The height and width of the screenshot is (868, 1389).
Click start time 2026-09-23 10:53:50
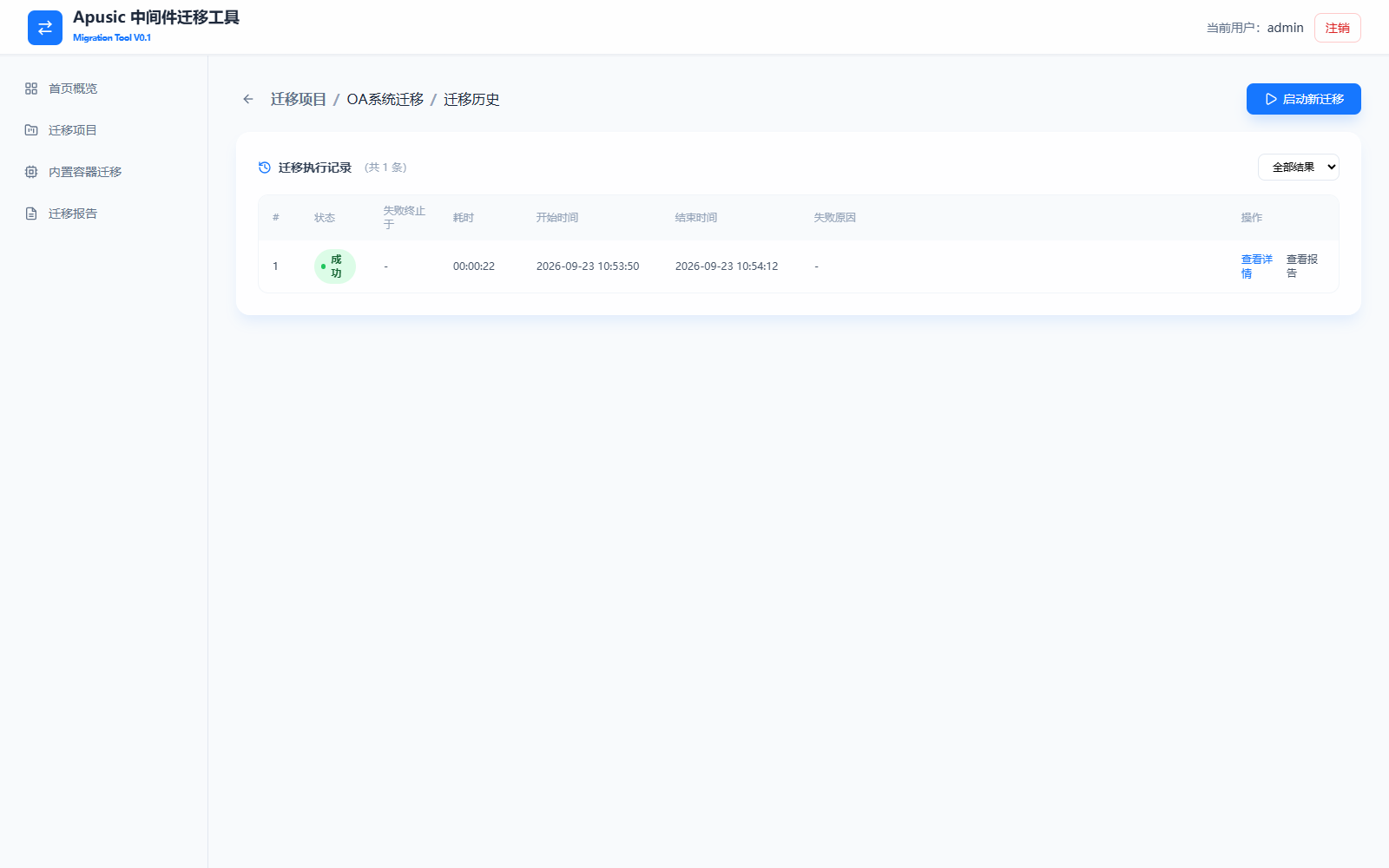pos(588,266)
